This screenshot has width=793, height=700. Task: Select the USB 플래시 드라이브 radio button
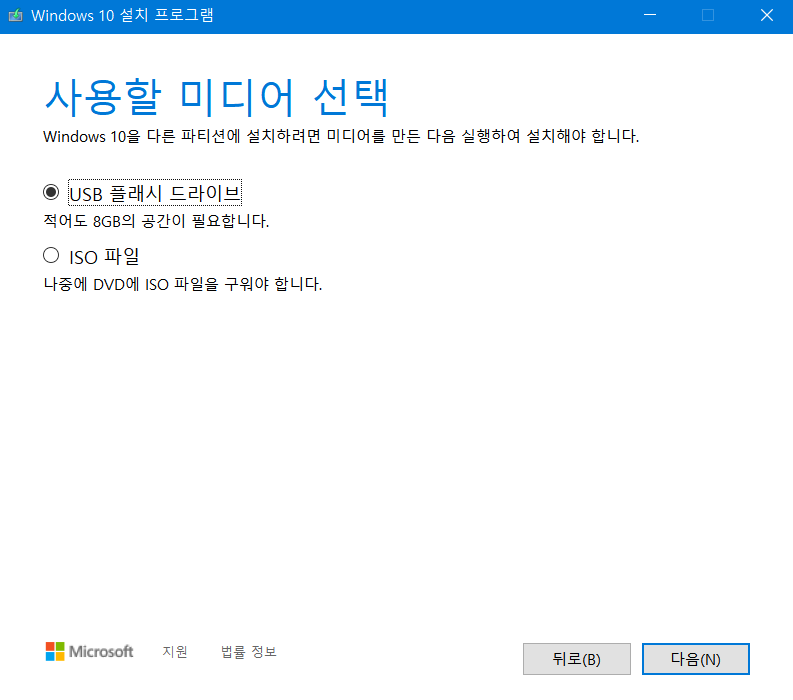(x=51, y=192)
